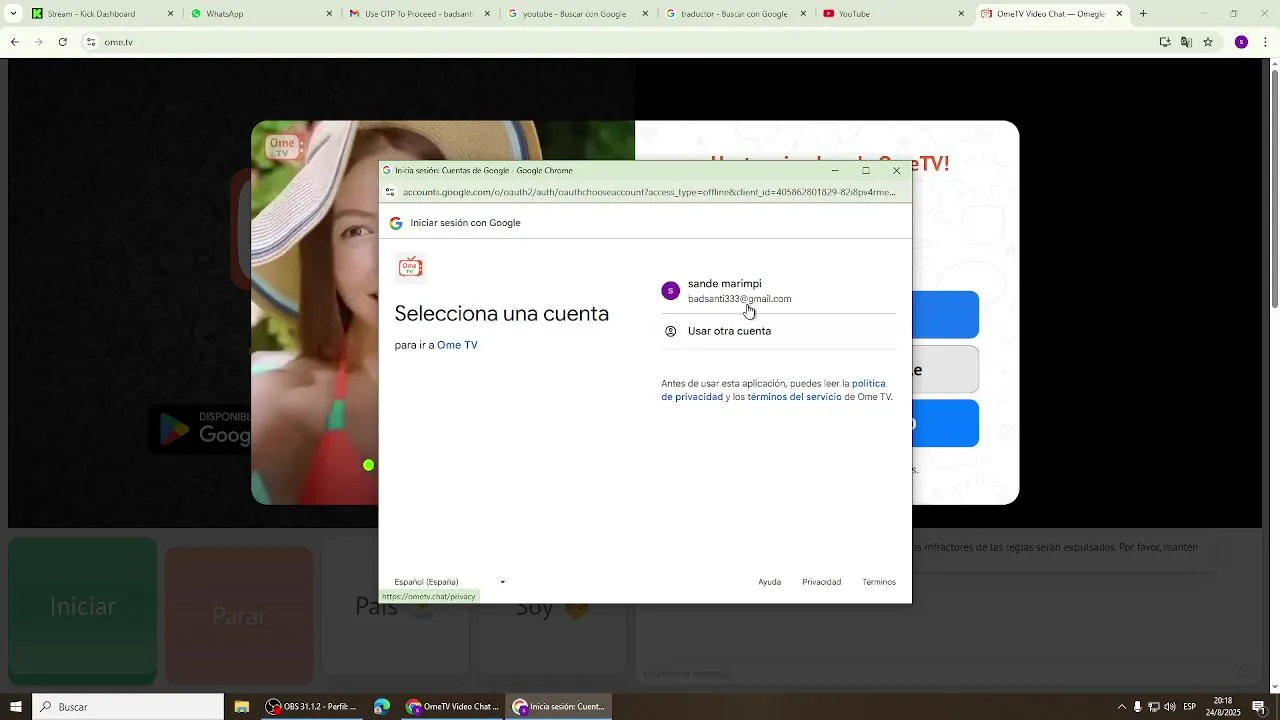The height and width of the screenshot is (720, 1280).
Task: Open Microsoft Edge from the taskbar
Action: [x=382, y=707]
